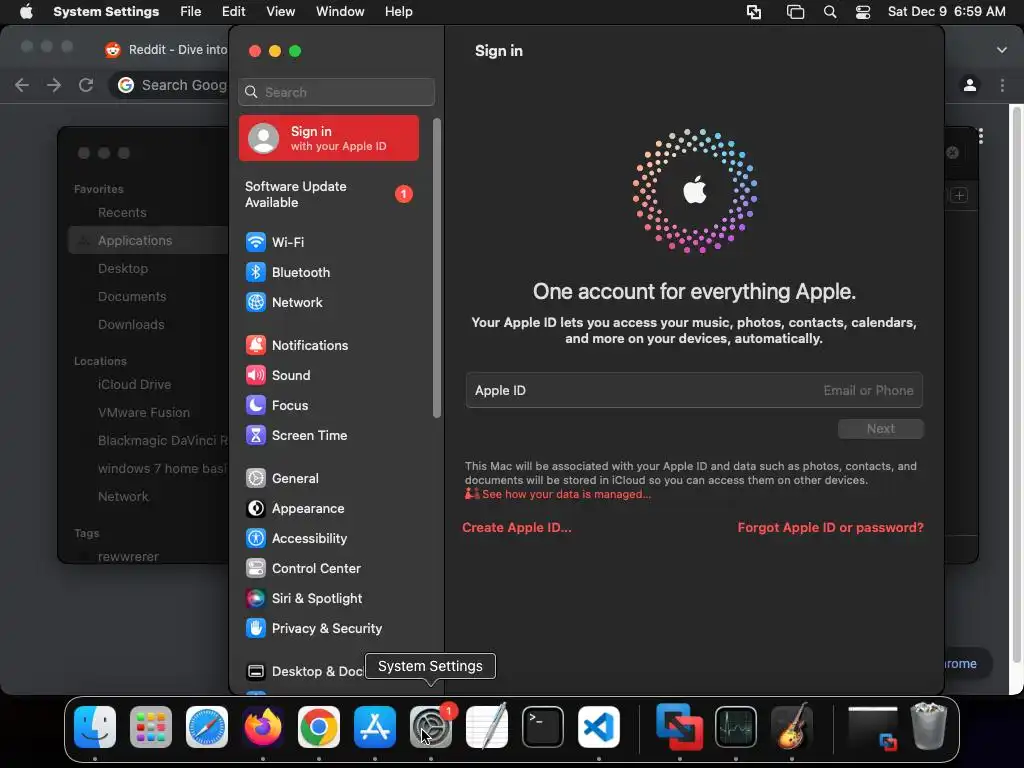Click Create Apple ID link
1024x768 pixels.
517,527
